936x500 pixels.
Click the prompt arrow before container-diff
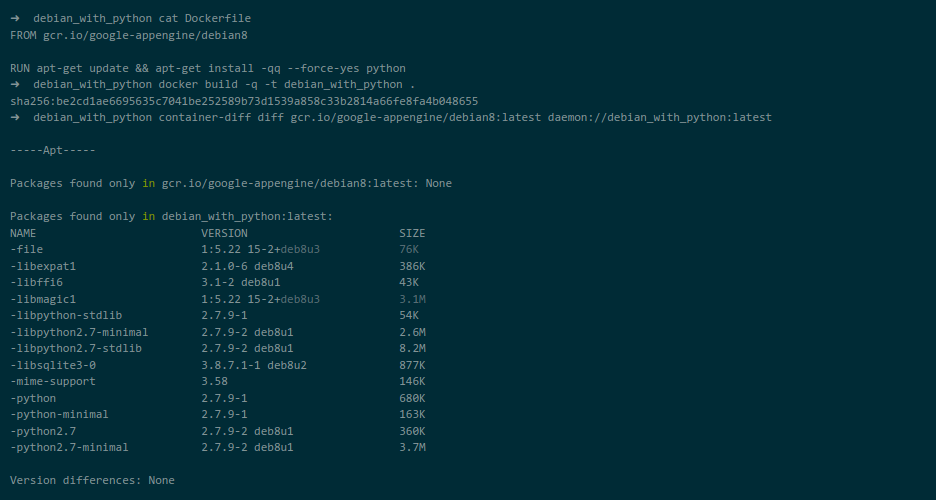click(x=15, y=118)
